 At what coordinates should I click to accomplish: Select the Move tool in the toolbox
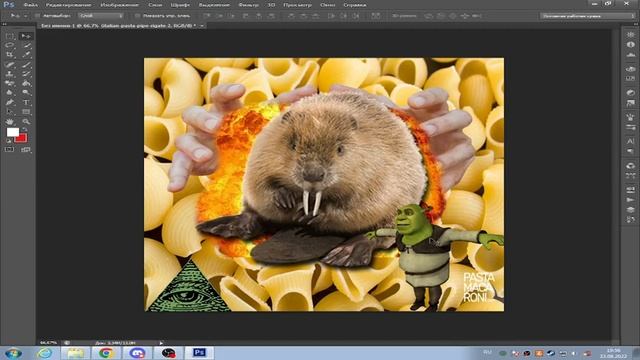pos(26,36)
